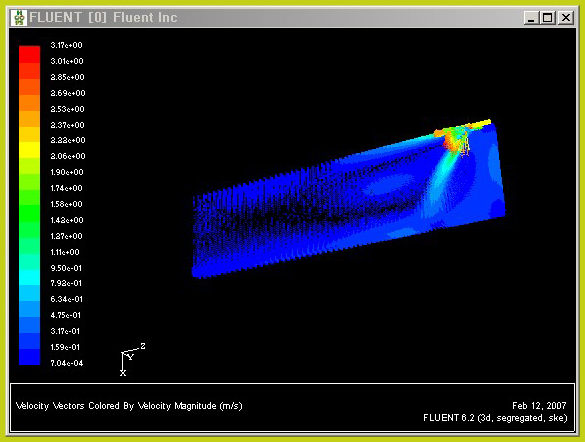The height and width of the screenshot is (442, 585).
Task: Click the cyan band of the color legend
Action: [x=29, y=278]
